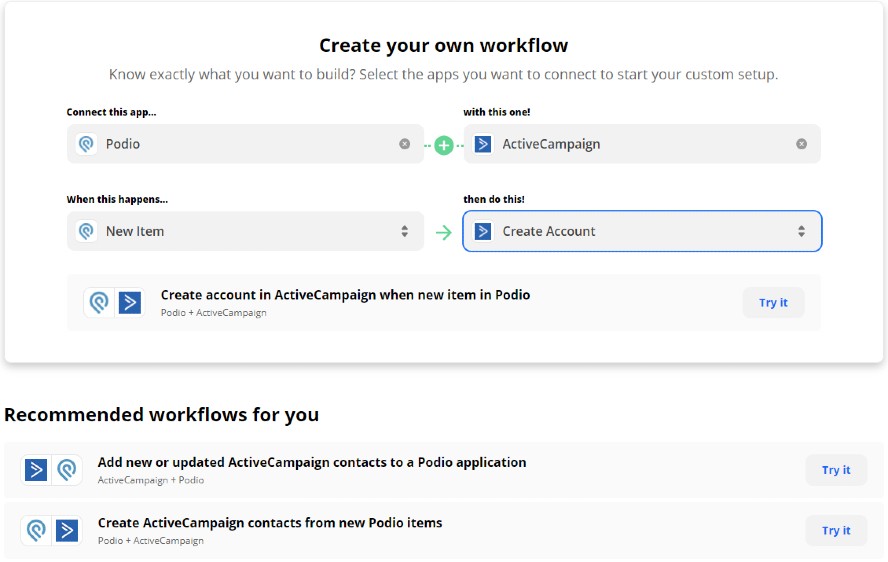
Task: Open 'Create ActiveCampaign contacts from new Podio items' title
Action: pyautogui.click(x=270, y=523)
